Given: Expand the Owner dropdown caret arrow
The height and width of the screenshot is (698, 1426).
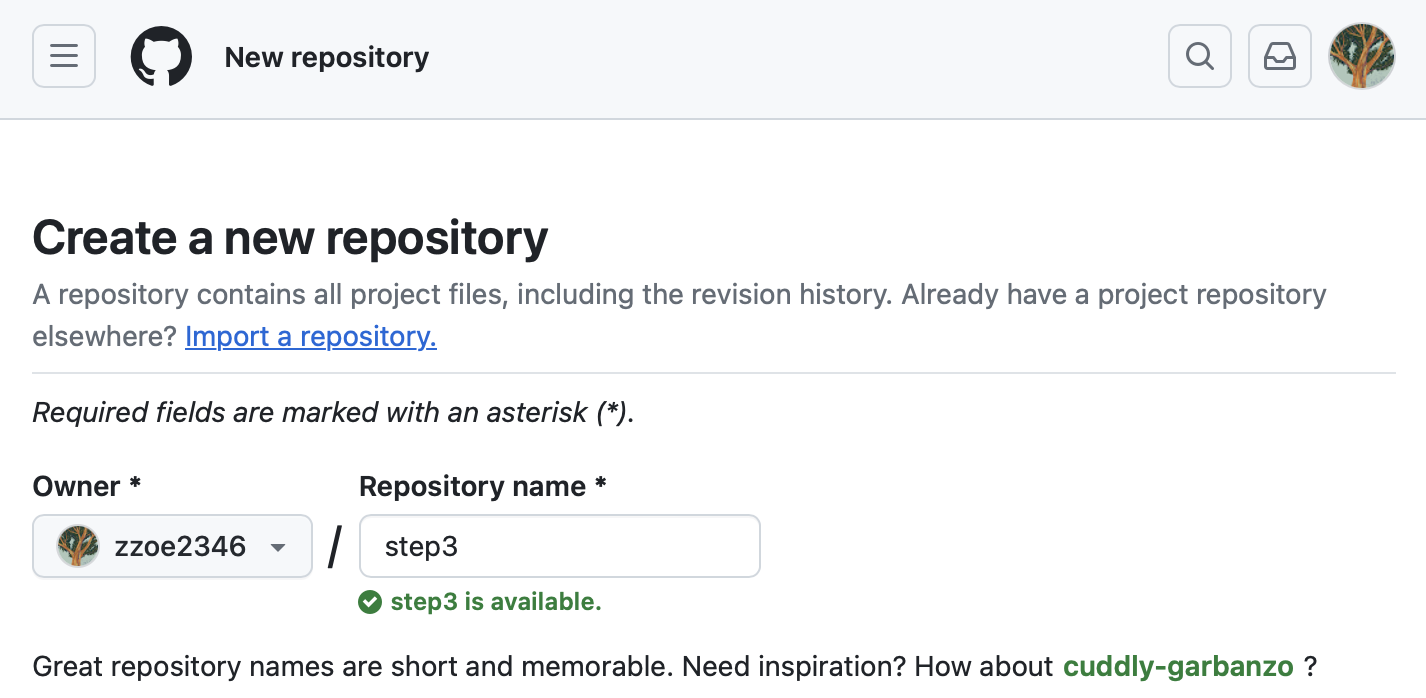Looking at the screenshot, I should point(278,547).
